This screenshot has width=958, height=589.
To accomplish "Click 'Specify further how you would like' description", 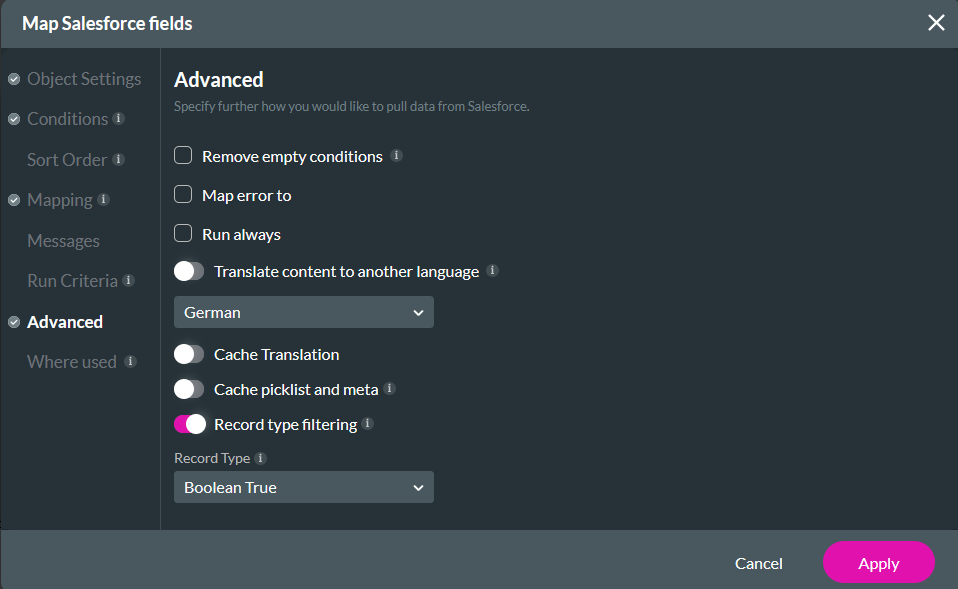I will (352, 106).
